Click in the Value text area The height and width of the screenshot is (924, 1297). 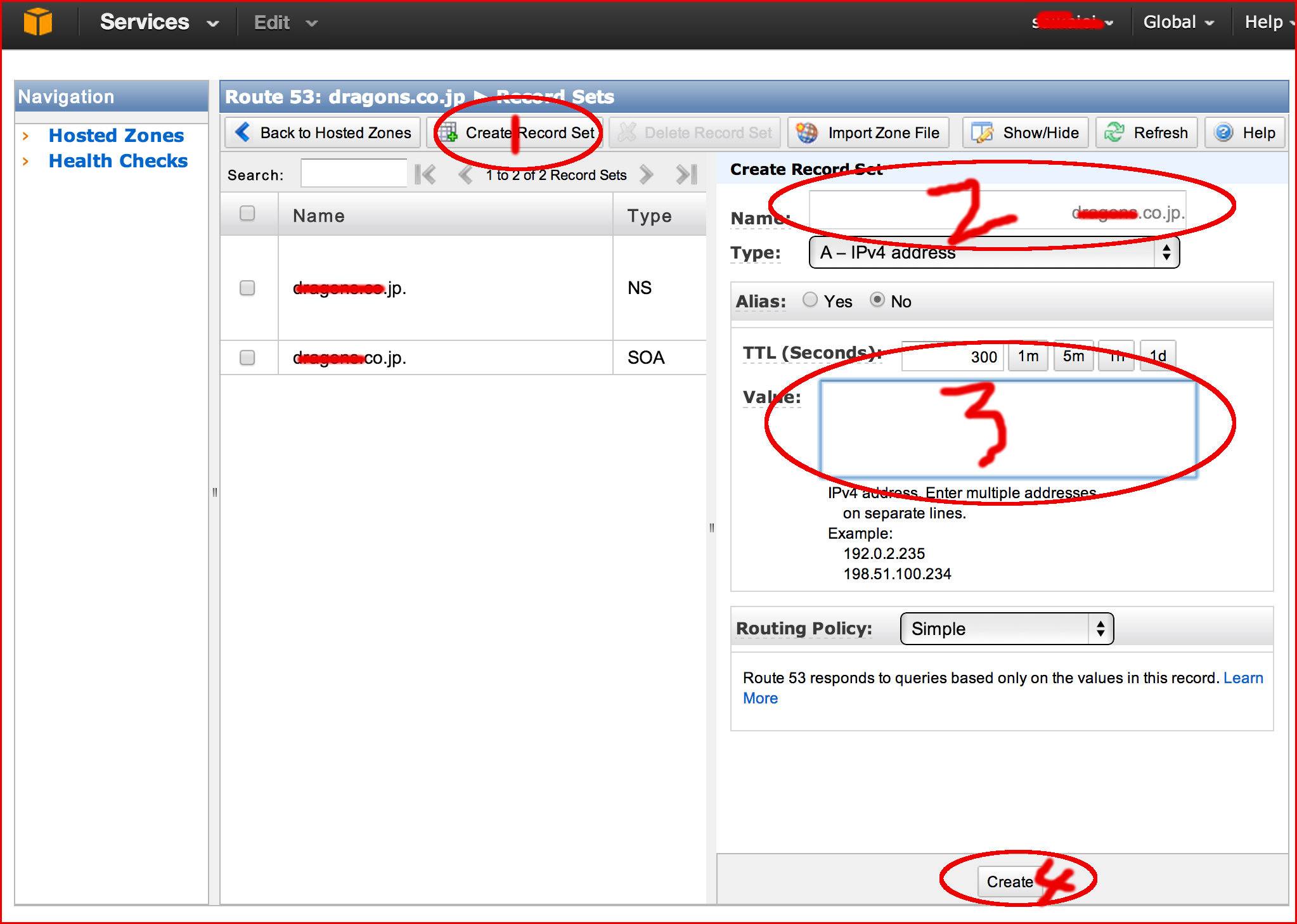(x=1008, y=428)
